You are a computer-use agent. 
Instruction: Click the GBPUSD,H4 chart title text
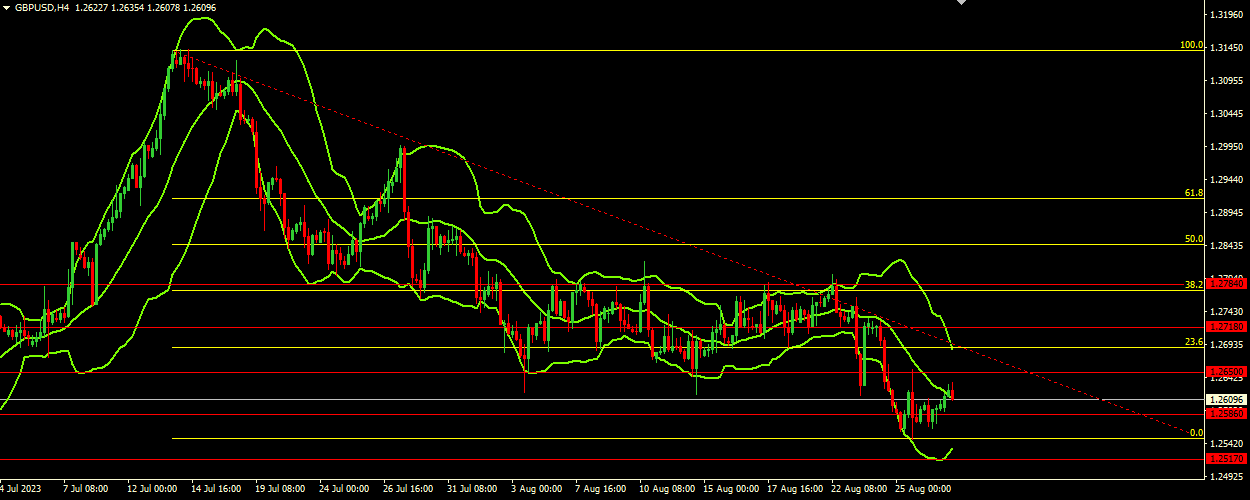(42, 7)
